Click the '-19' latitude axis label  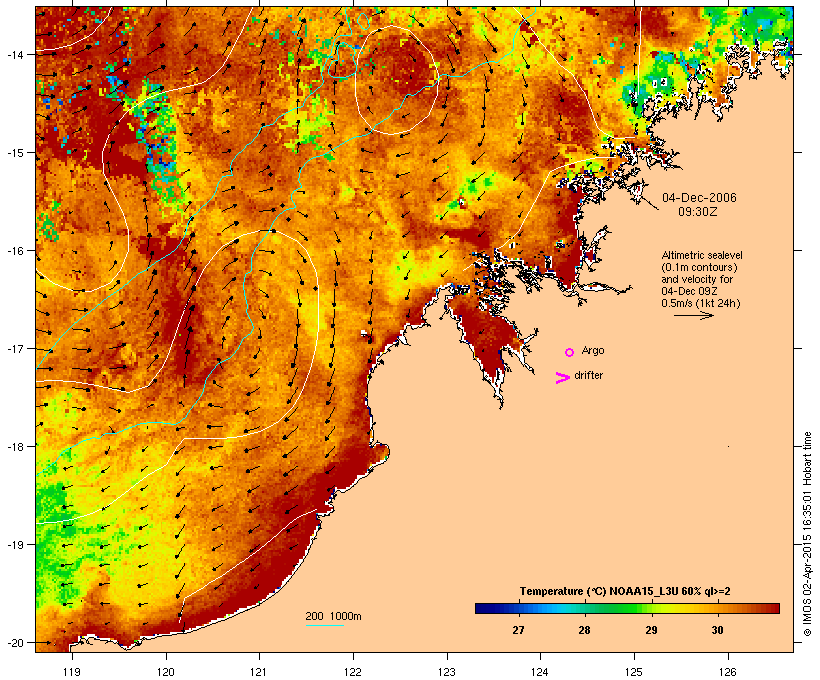(14, 545)
